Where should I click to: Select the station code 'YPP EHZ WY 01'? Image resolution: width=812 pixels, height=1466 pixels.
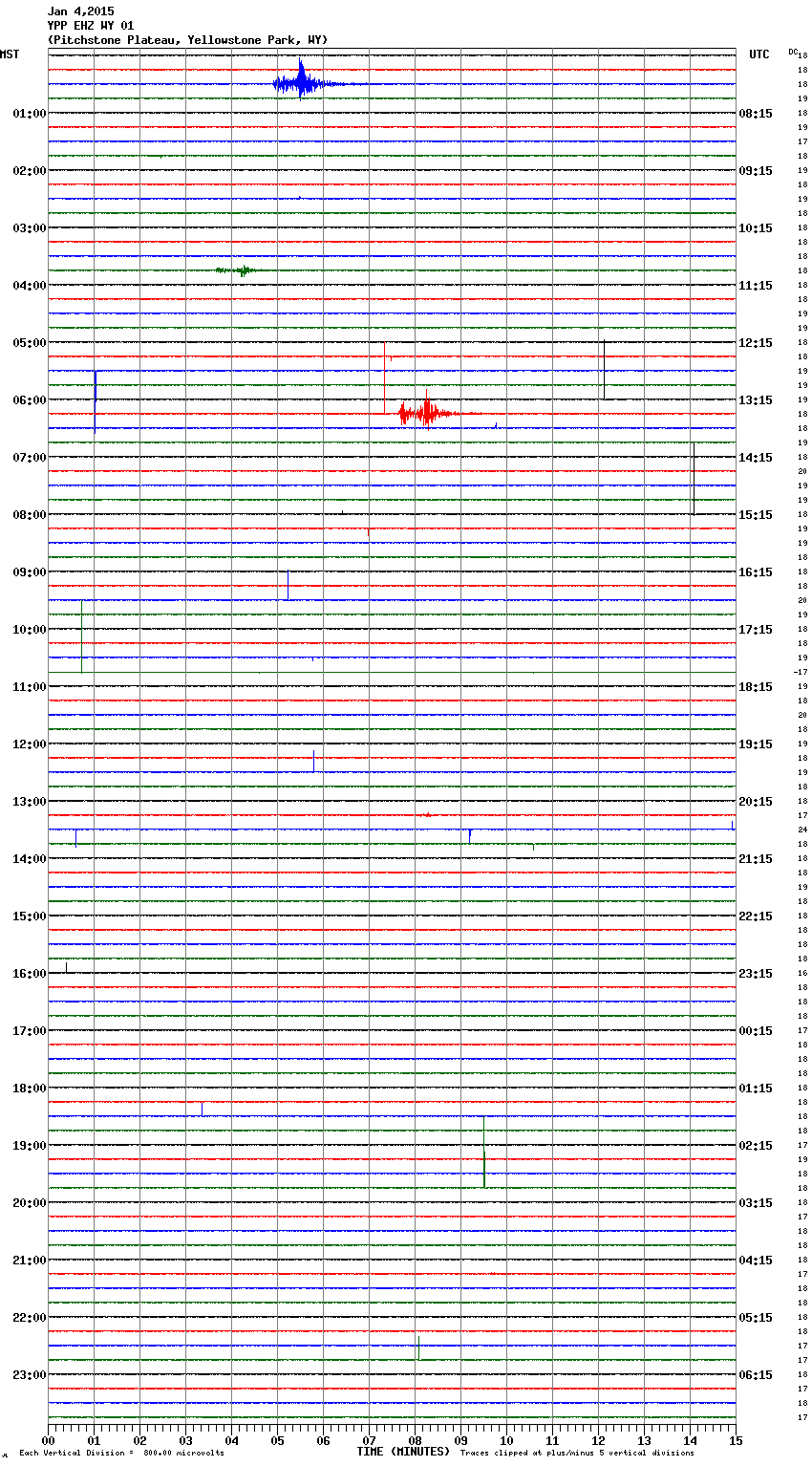91,26
